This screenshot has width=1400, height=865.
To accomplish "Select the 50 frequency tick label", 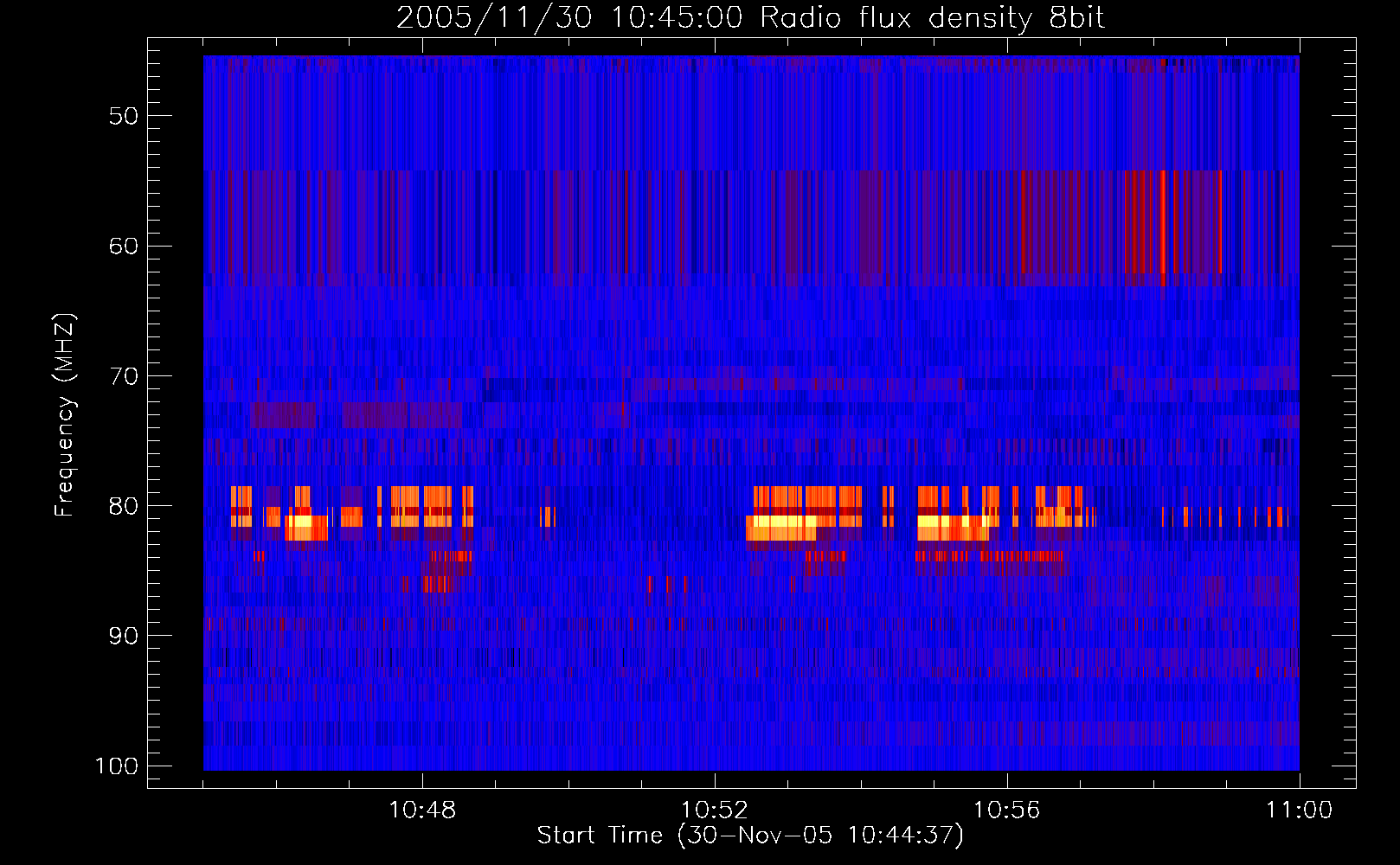I will pos(124,116).
